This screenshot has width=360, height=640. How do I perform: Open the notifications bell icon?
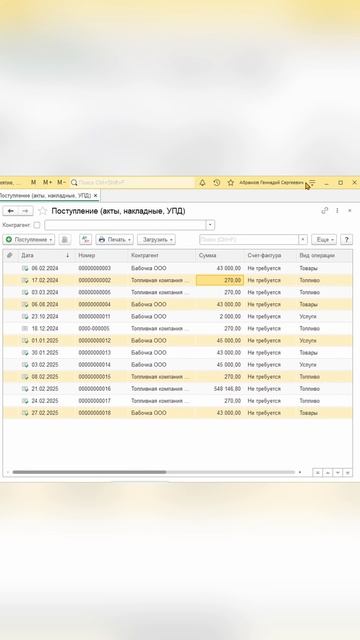(x=202, y=183)
